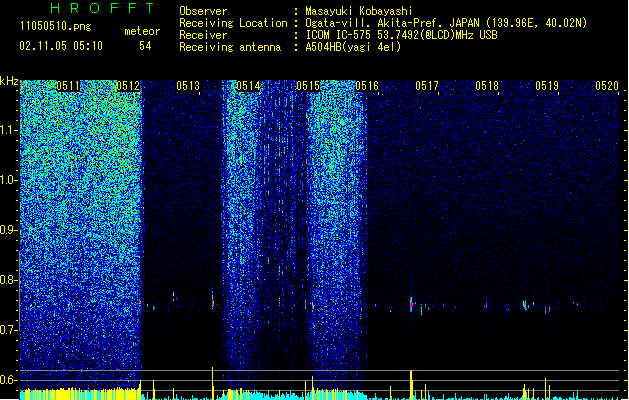Select the file name 11050510.png
629x400 pixels.
[56, 26]
